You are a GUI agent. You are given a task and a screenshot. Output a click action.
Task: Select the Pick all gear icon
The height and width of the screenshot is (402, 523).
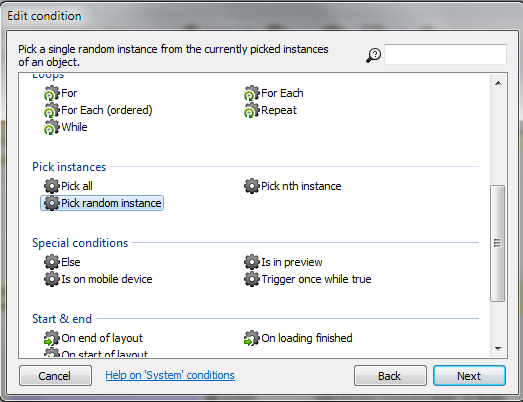51,186
